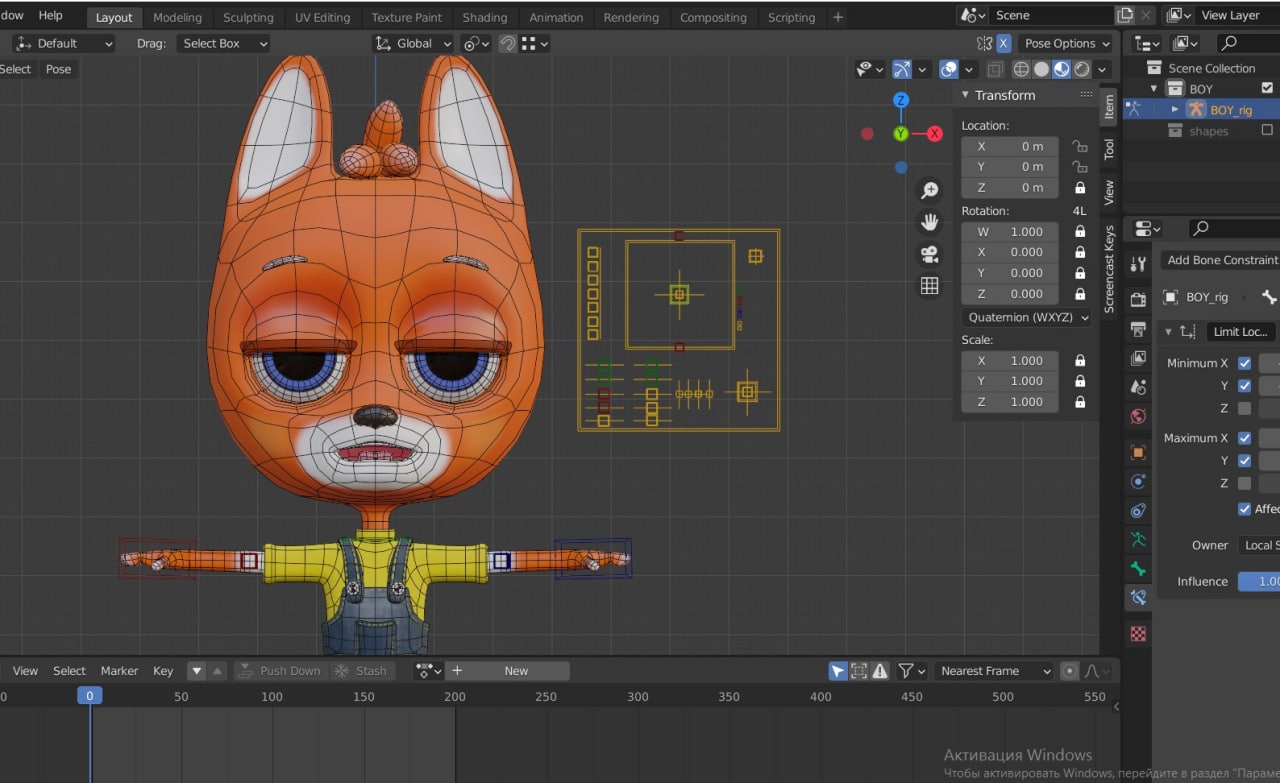Click the pan view hand icon
1280x783 pixels.
click(x=929, y=221)
